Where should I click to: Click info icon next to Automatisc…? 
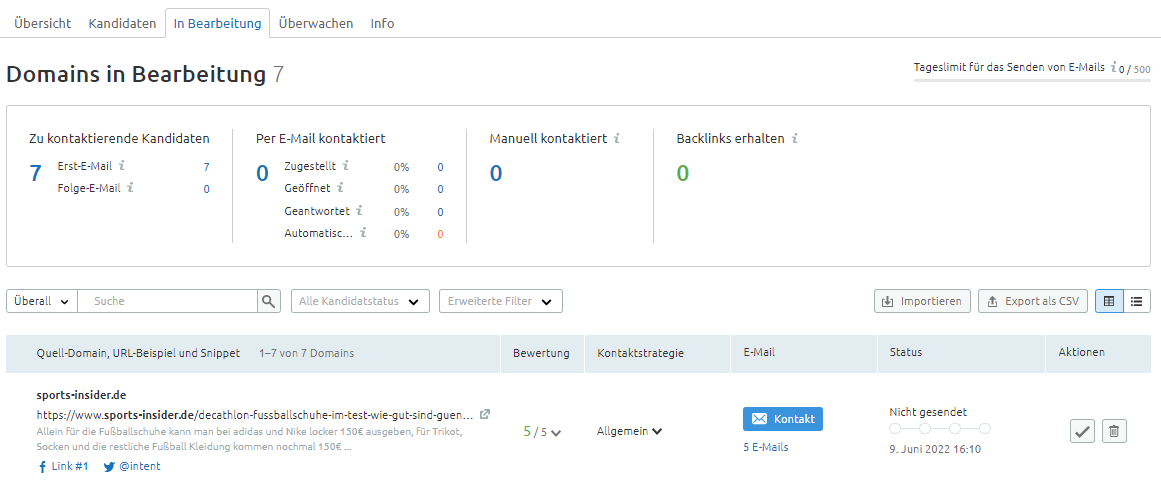coord(363,233)
